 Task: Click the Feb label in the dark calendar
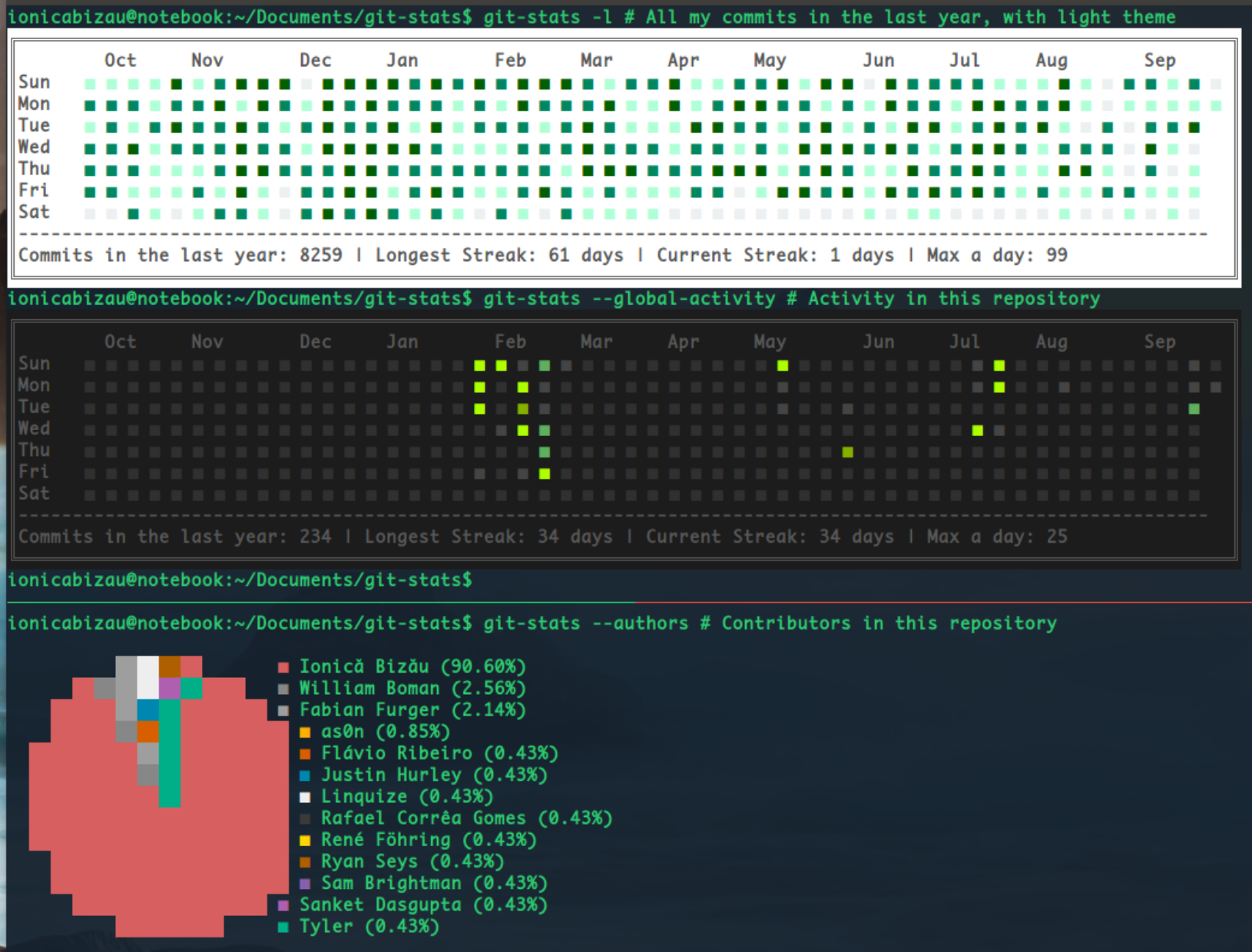pos(510,342)
